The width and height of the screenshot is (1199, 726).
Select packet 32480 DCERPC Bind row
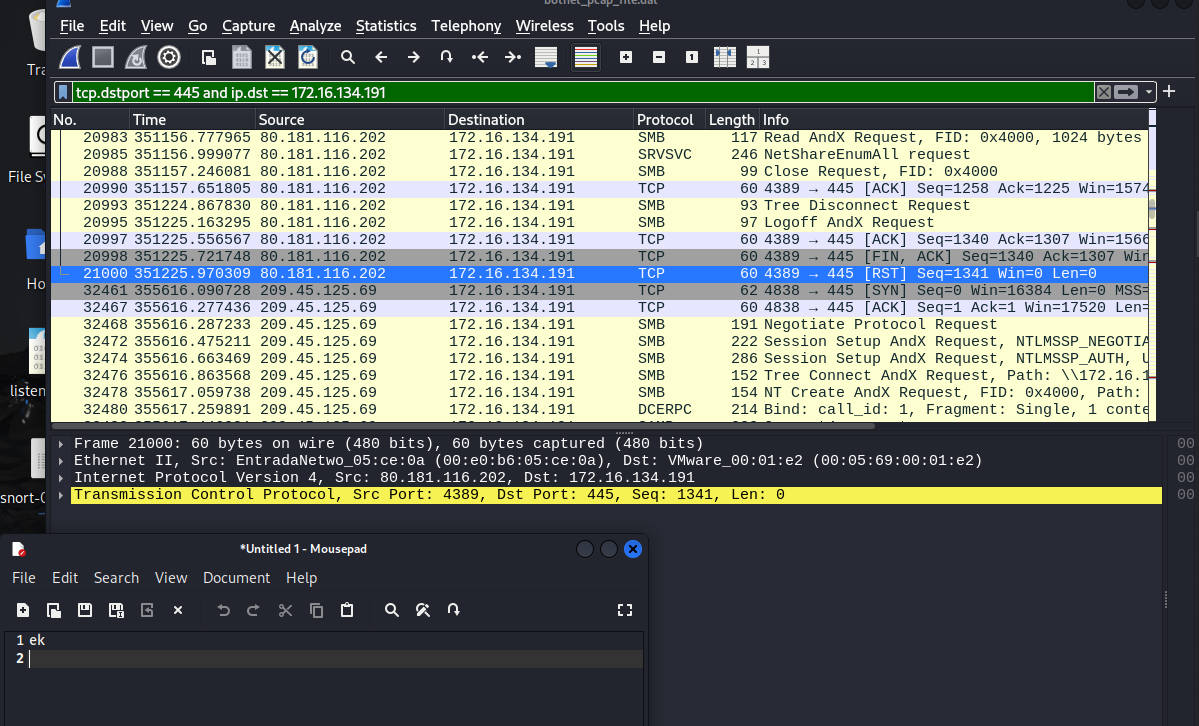pyautogui.click(x=600, y=409)
